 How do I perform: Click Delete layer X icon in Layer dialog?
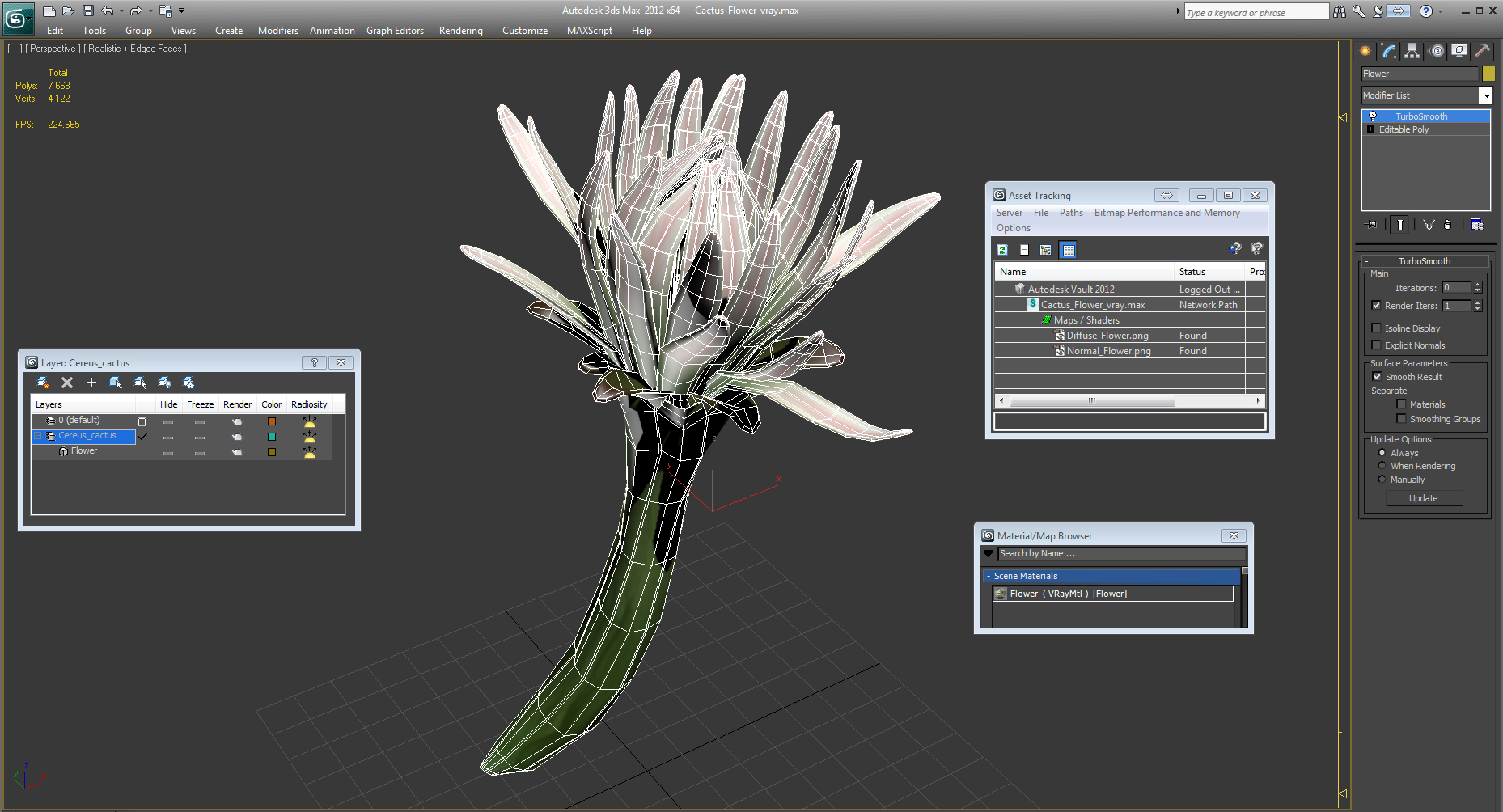(67, 383)
